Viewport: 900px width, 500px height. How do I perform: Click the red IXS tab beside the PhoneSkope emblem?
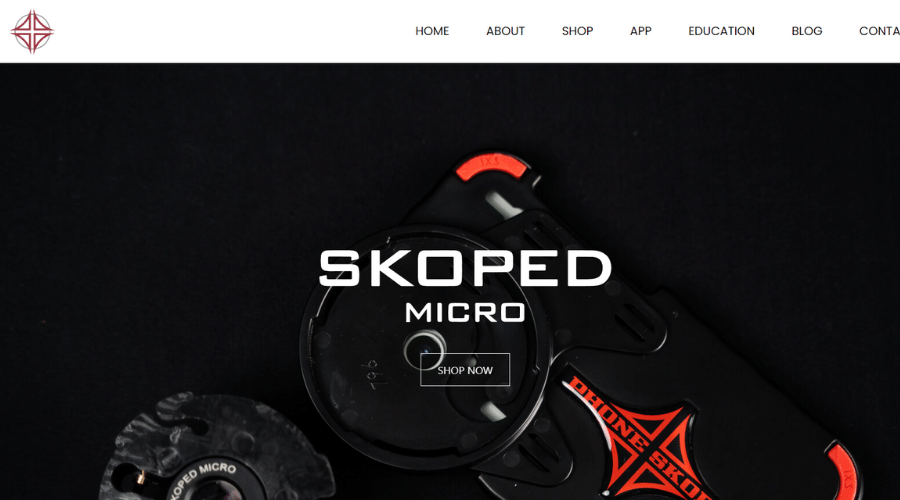(x=844, y=471)
